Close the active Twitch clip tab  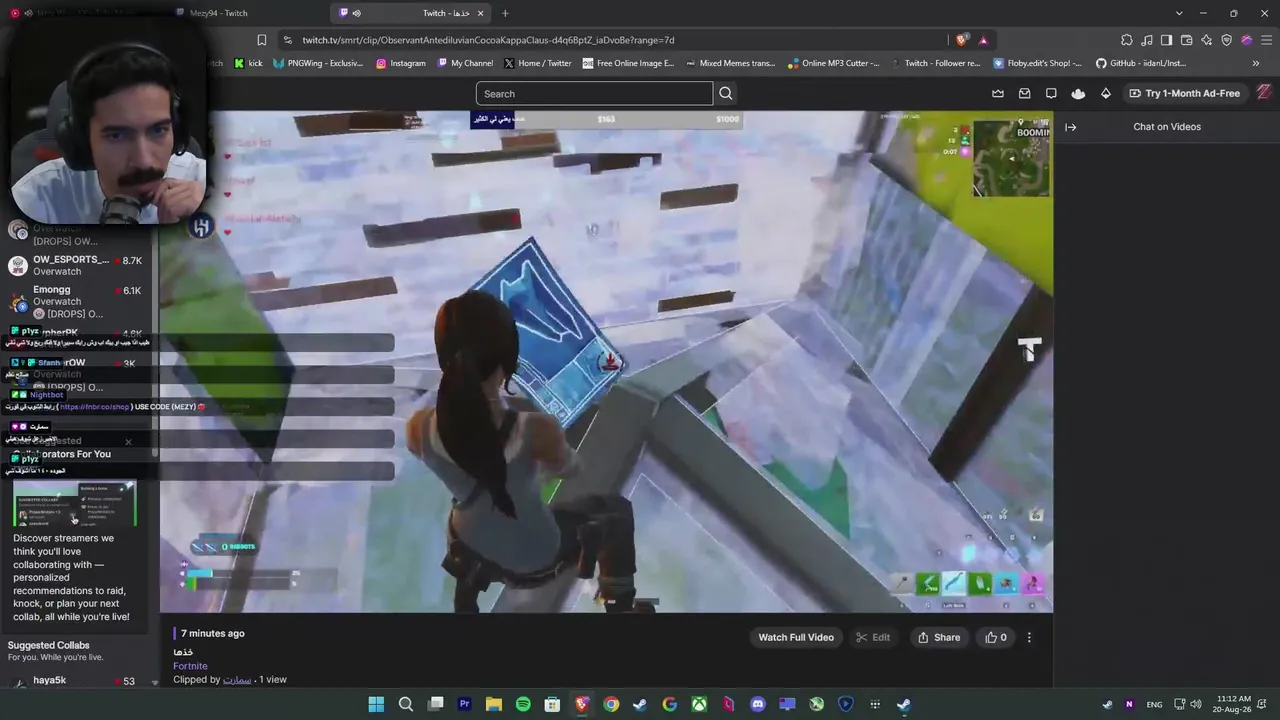[x=480, y=13]
